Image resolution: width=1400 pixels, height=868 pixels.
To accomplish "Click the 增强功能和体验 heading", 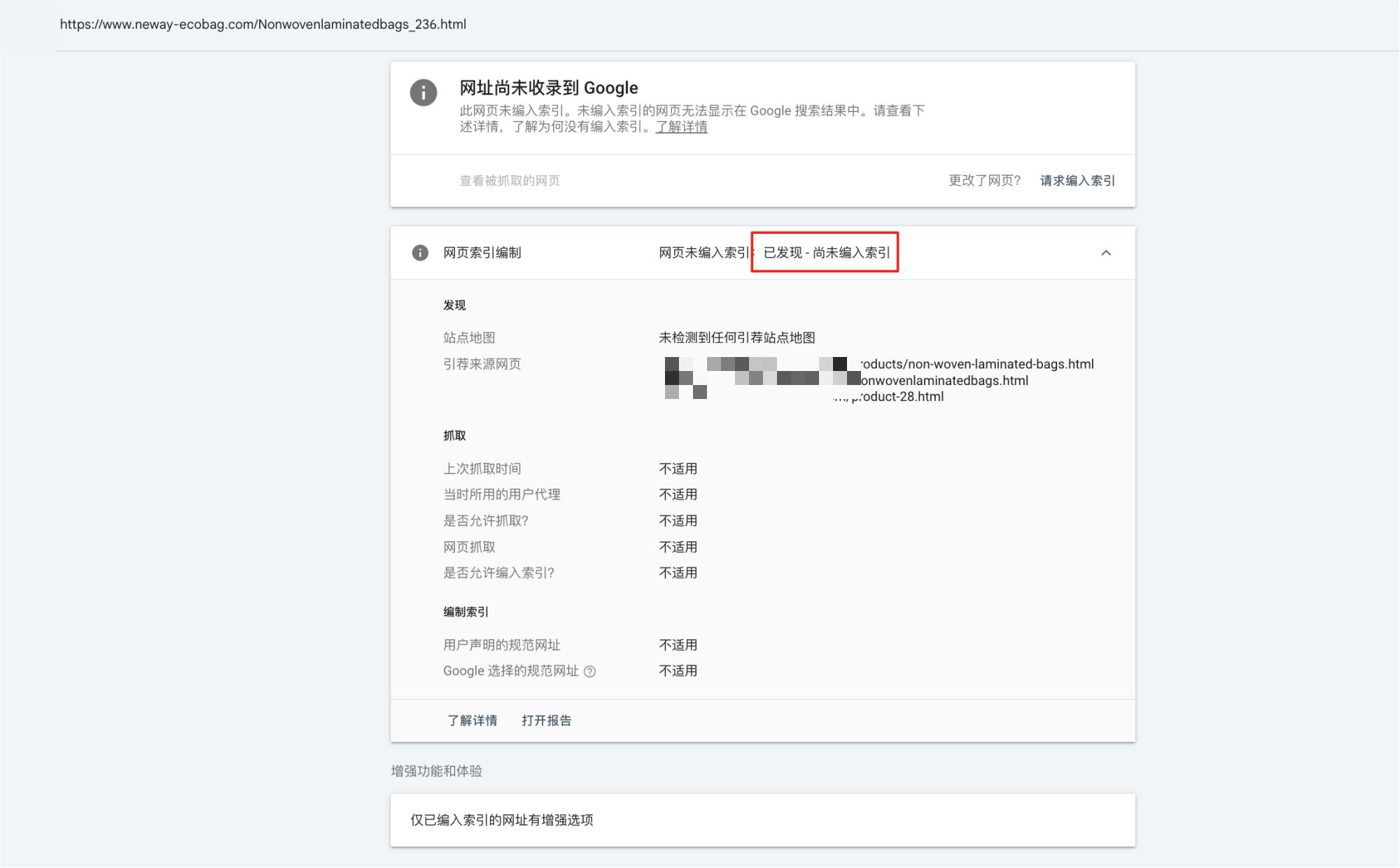I will coord(437,771).
